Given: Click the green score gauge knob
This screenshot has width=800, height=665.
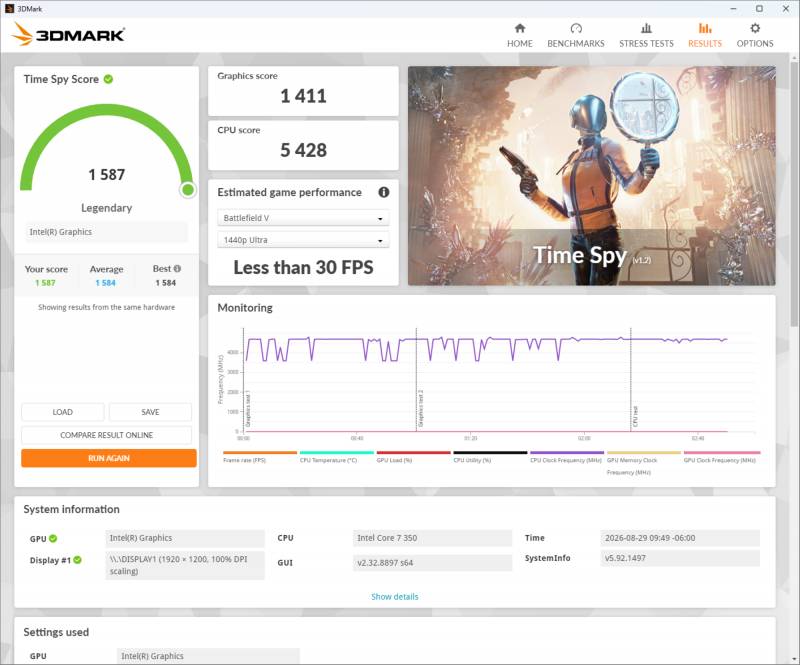Looking at the screenshot, I should pyautogui.click(x=188, y=190).
